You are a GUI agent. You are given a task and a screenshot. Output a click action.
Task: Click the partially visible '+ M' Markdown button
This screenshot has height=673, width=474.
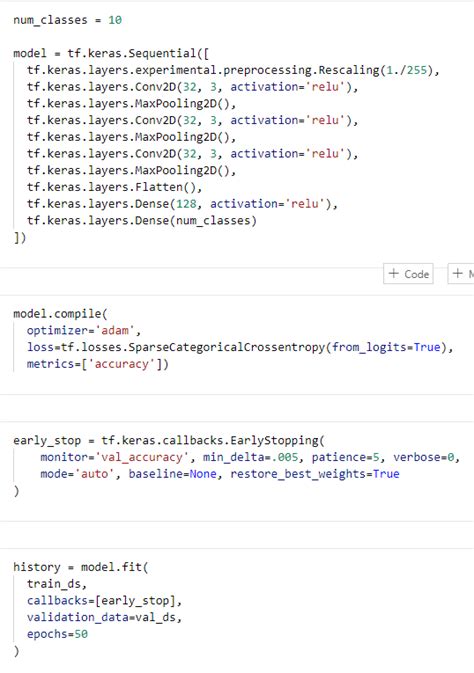(461, 274)
